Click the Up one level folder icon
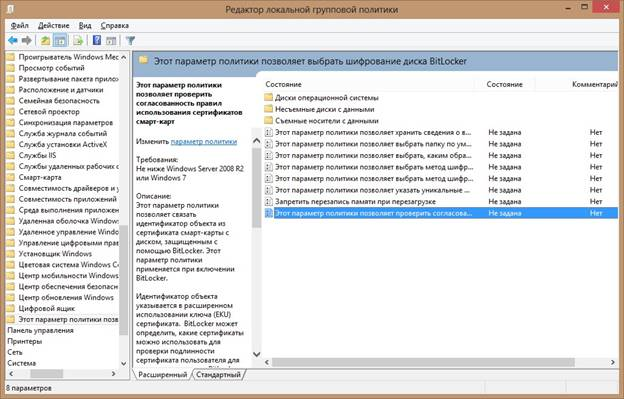The height and width of the screenshot is (399, 624). coord(45,40)
